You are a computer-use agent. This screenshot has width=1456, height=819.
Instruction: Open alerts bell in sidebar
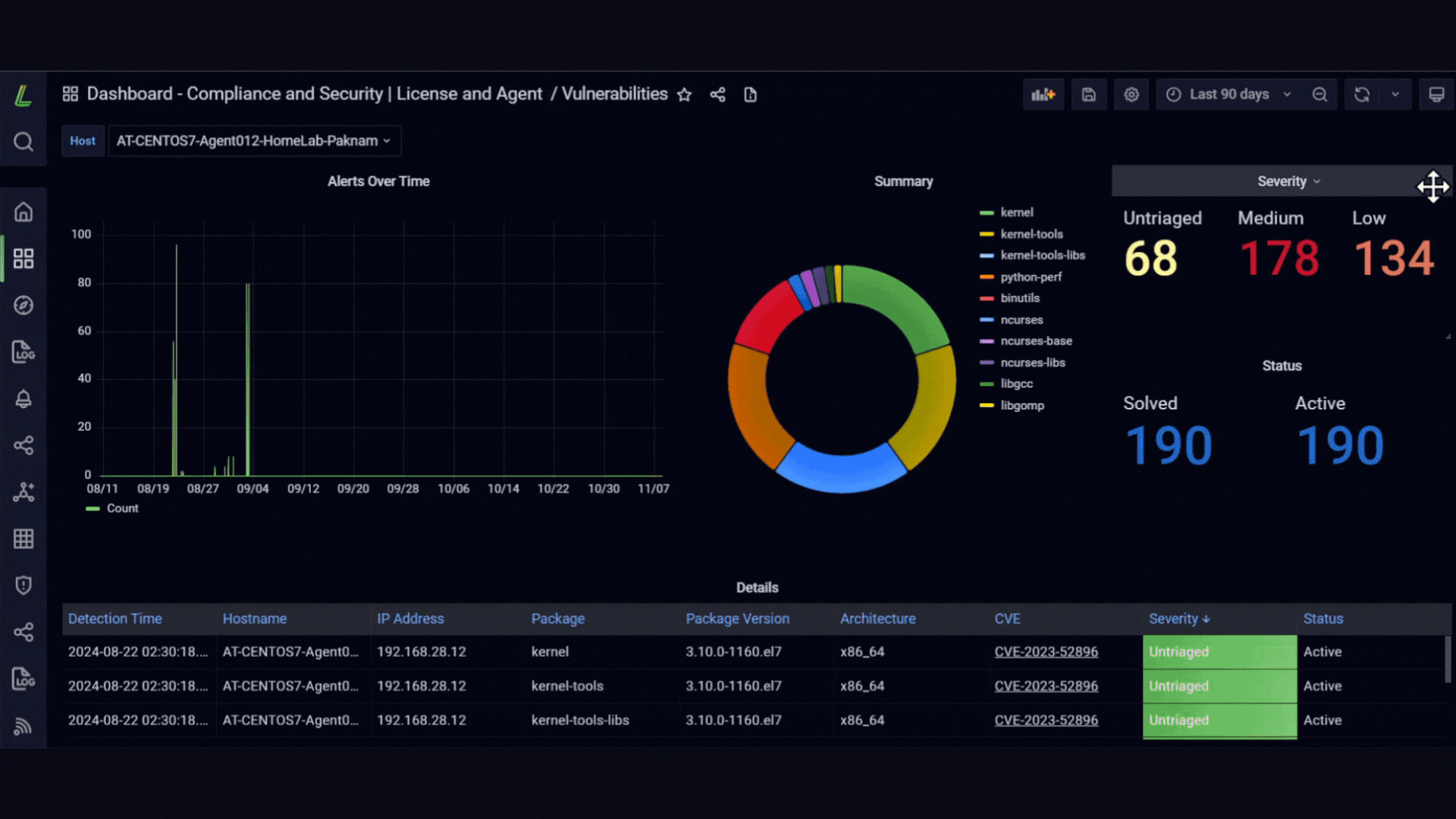(x=24, y=399)
